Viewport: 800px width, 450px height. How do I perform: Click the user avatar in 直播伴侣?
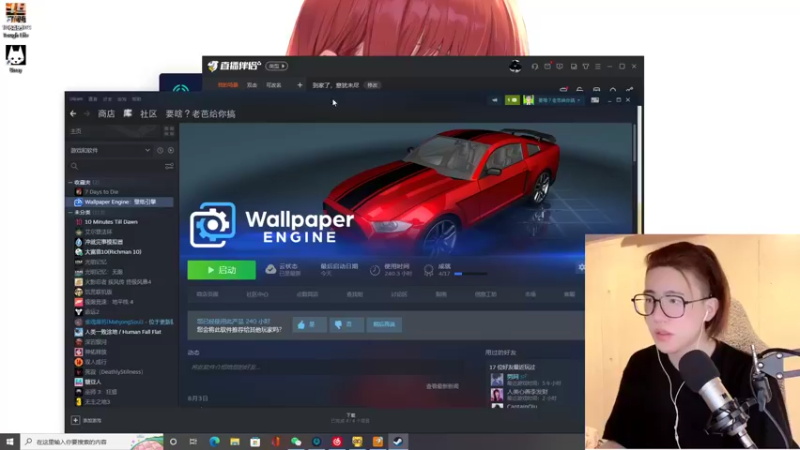tap(515, 66)
